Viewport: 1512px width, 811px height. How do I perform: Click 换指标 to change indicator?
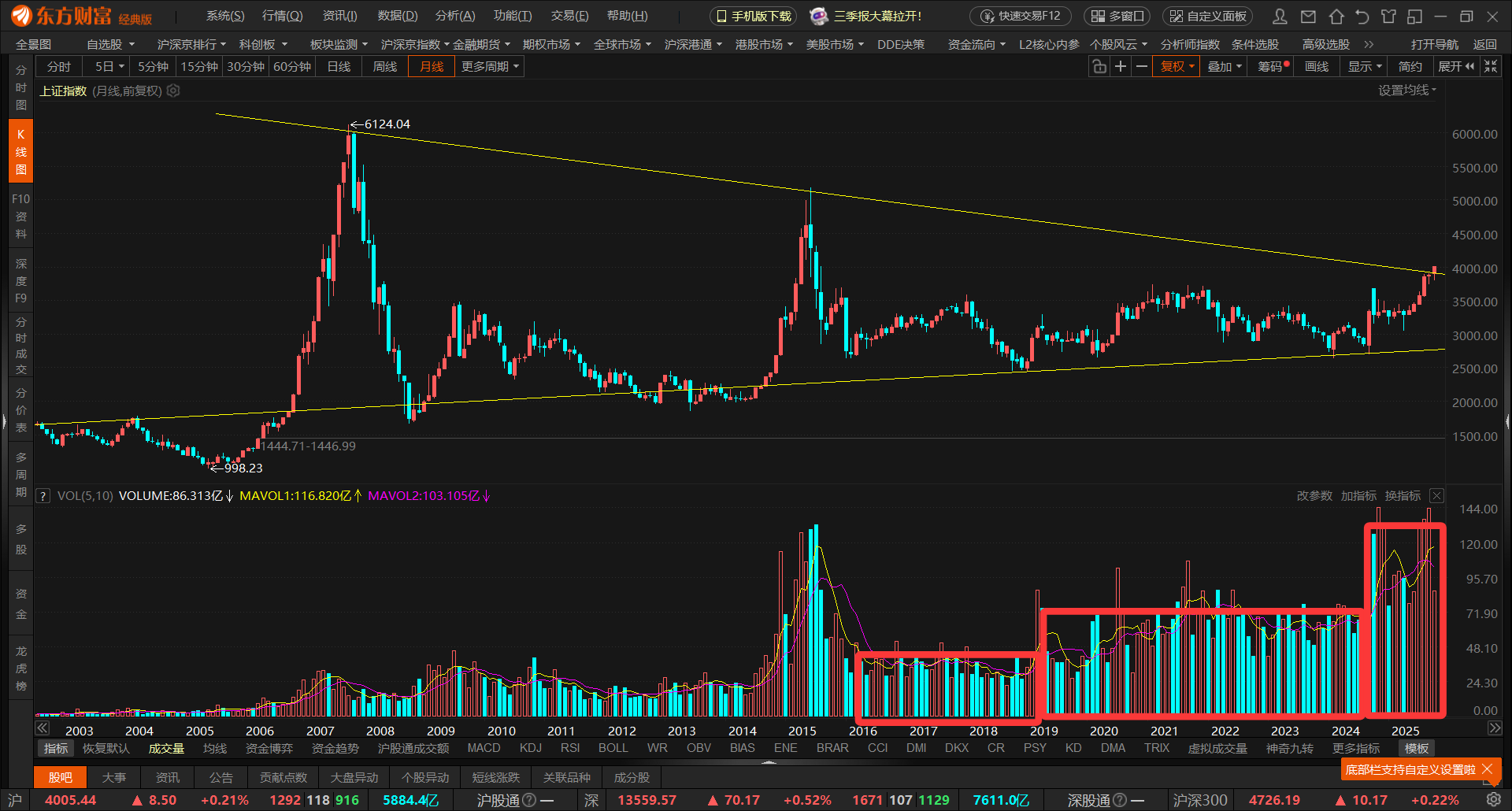[x=1403, y=495]
